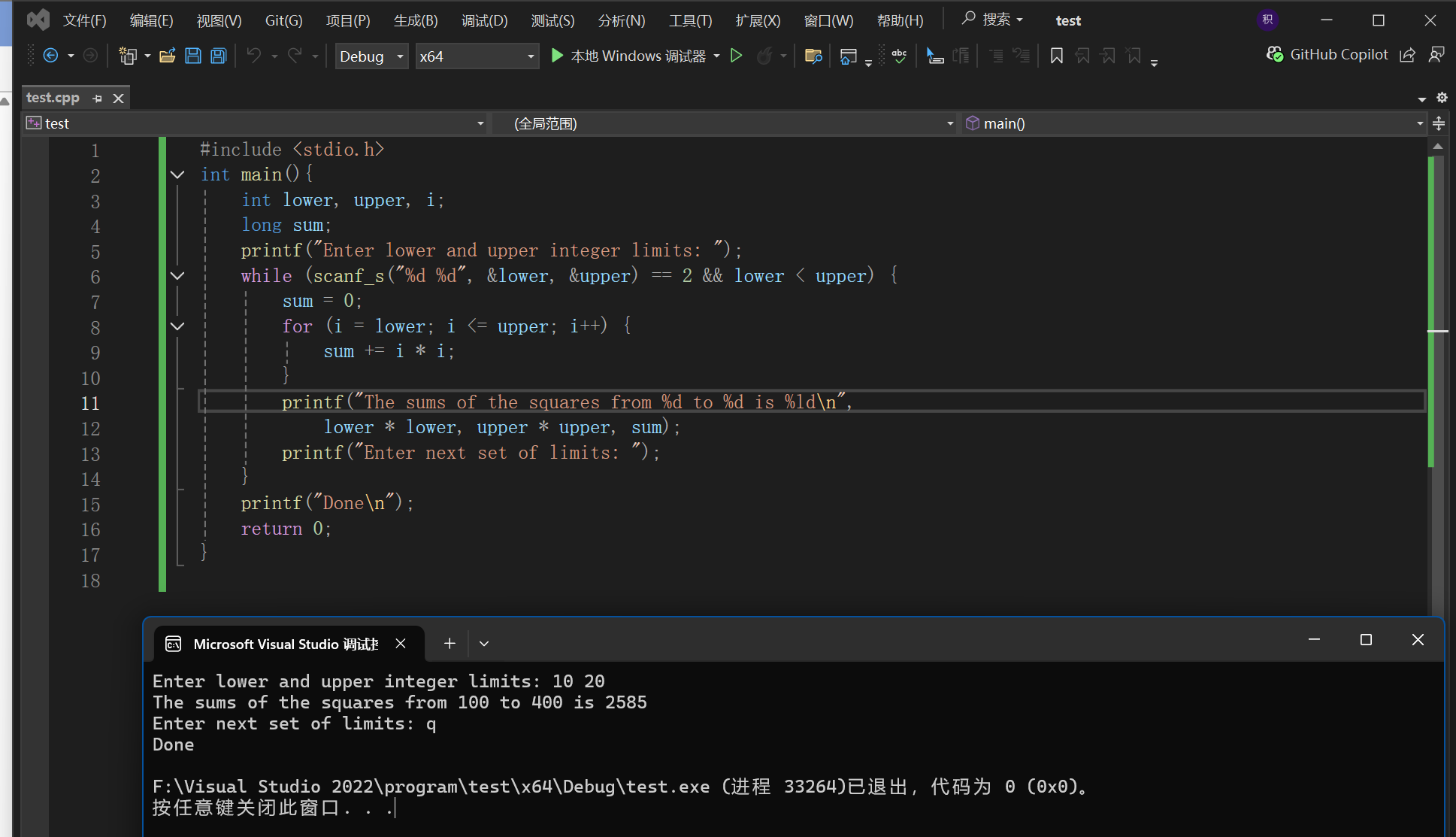Click the Open File folder icon
The image size is (1456, 837).
point(168,56)
